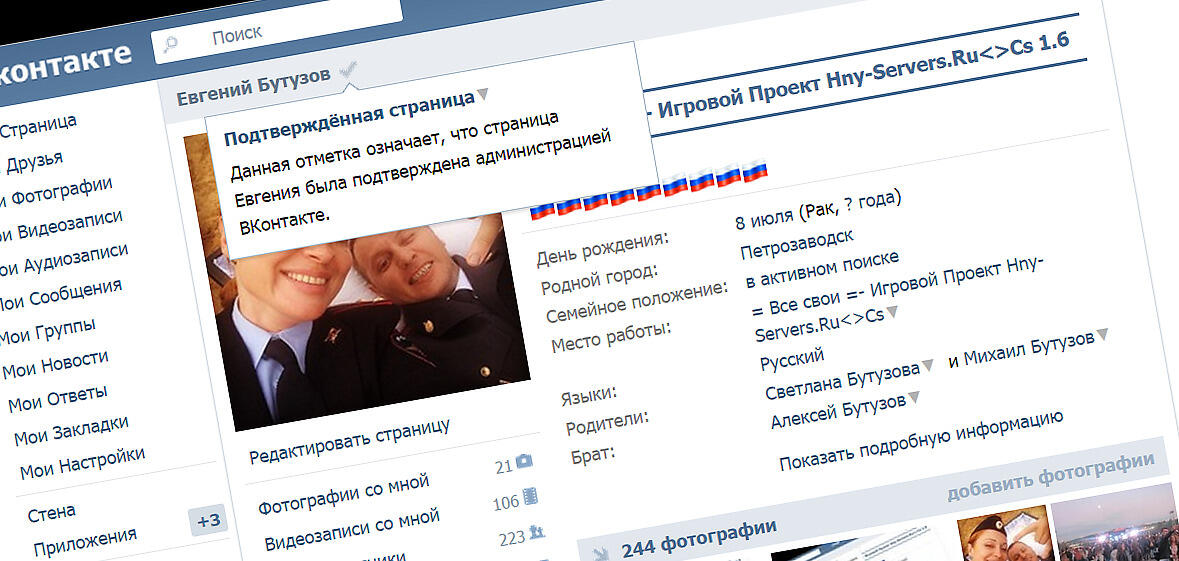Click the camera icon next to 21
The width and height of the screenshot is (1179, 561).
click(524, 461)
